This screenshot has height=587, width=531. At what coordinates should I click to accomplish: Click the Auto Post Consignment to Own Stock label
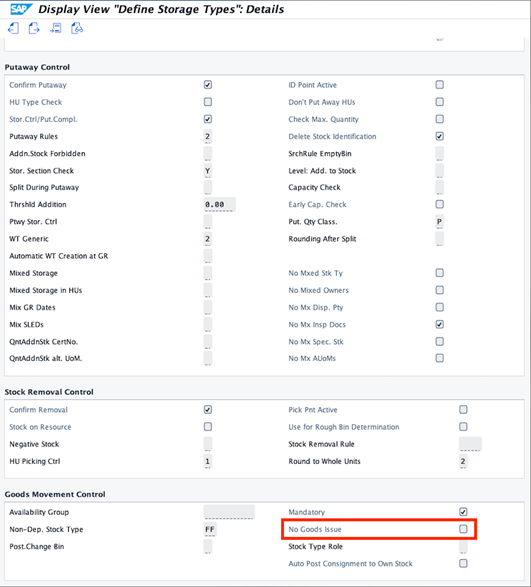pos(351,563)
